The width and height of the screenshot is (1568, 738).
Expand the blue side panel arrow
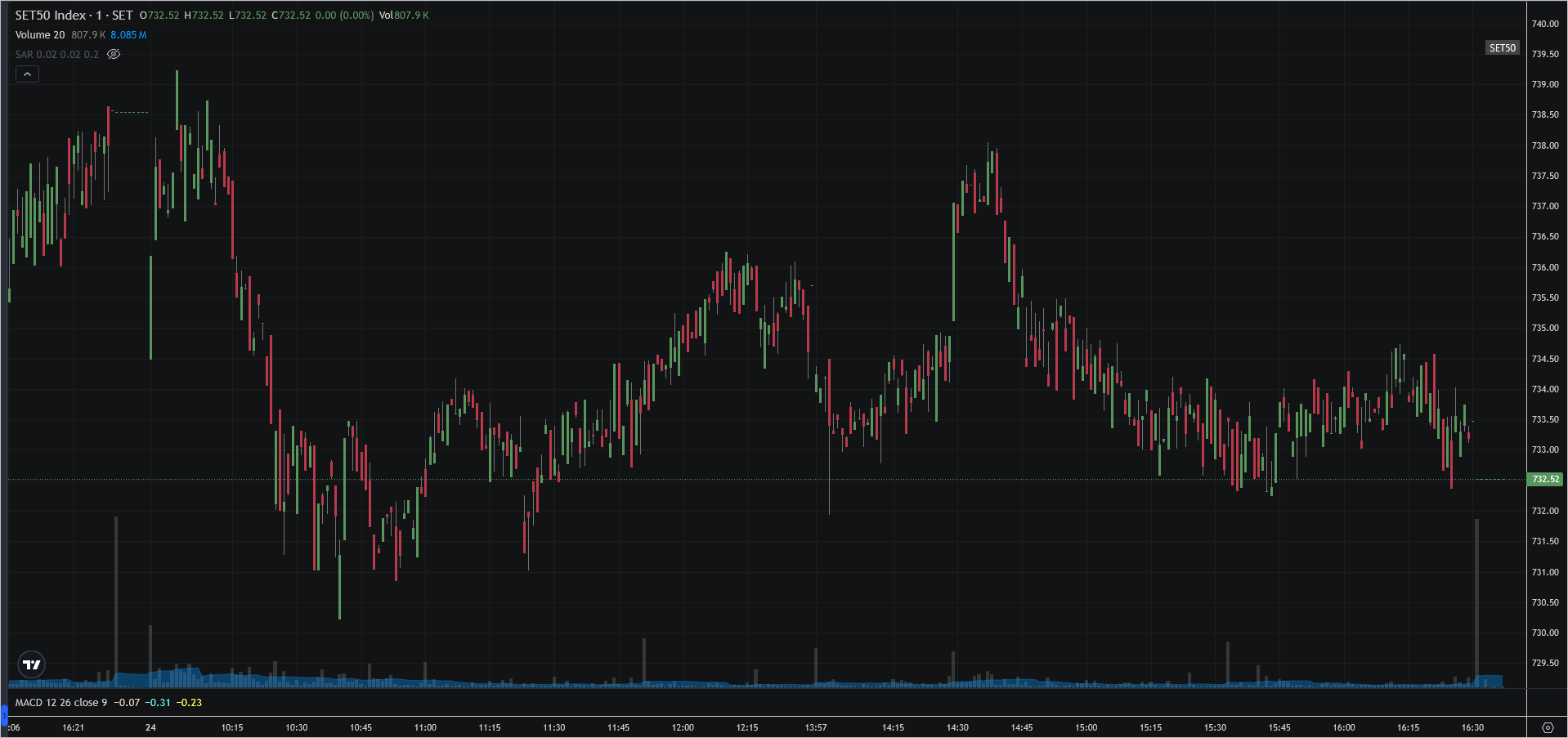click(3, 717)
